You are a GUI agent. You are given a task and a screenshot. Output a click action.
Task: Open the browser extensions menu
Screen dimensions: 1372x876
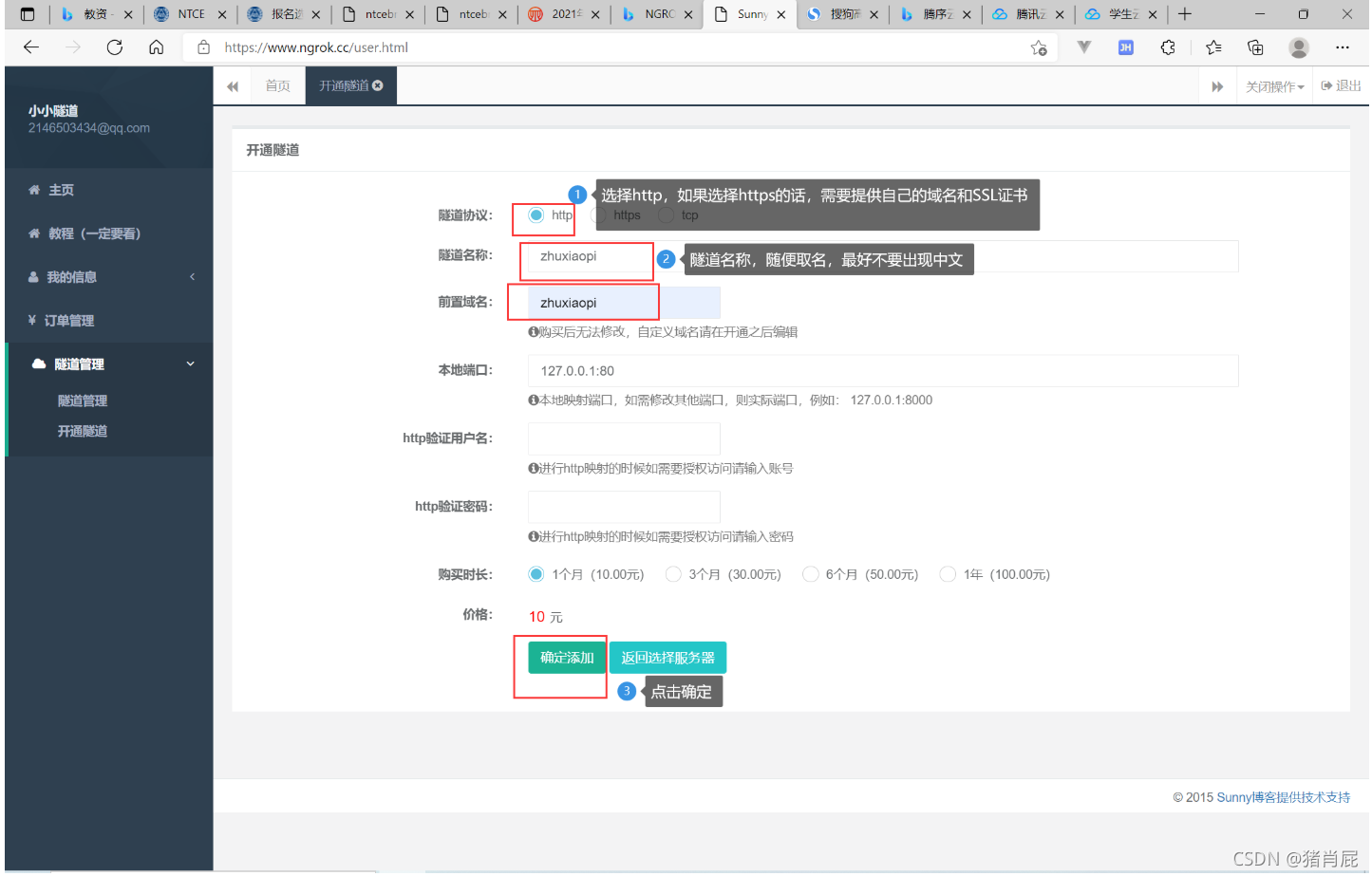pyautogui.click(x=1168, y=47)
